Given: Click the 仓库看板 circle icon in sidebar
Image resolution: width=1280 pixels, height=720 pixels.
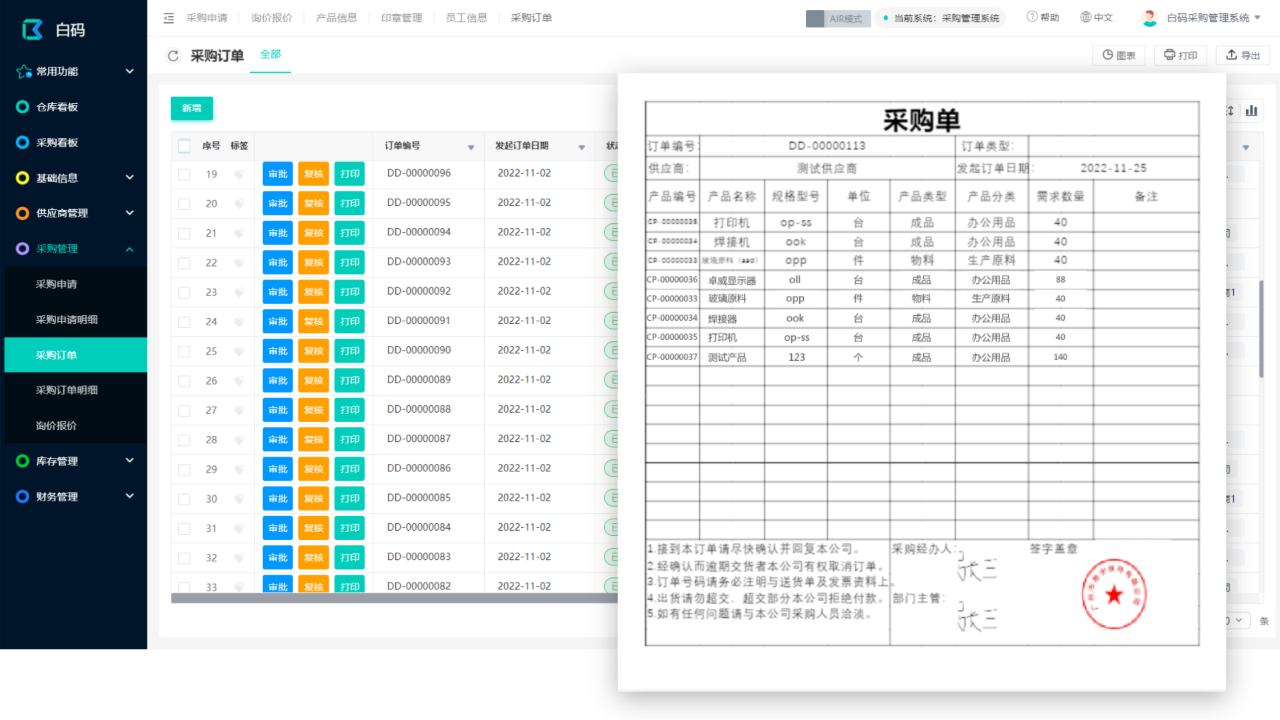Looking at the screenshot, I should coord(22,107).
